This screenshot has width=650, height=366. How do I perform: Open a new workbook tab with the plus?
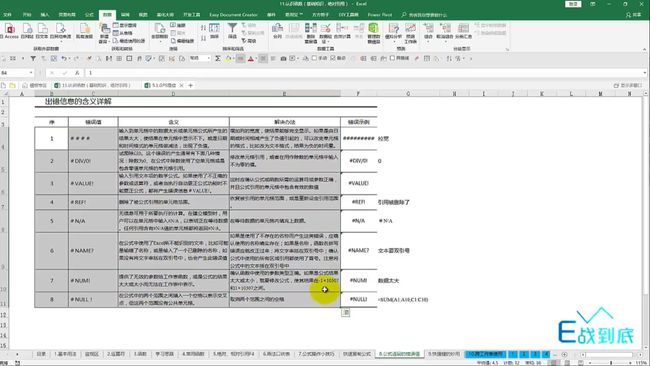191,85
